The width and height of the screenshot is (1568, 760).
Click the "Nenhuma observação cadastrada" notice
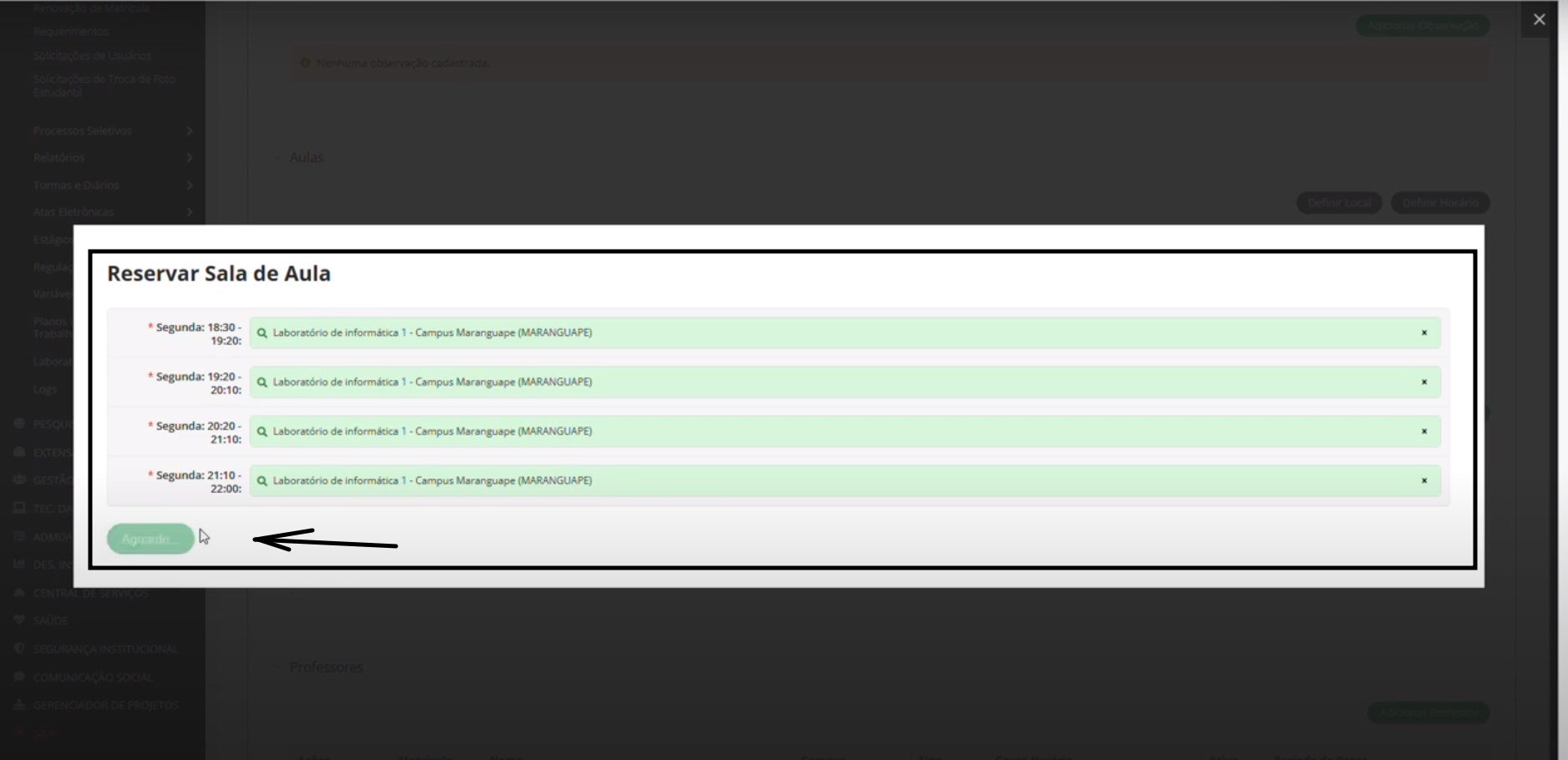tap(889, 63)
